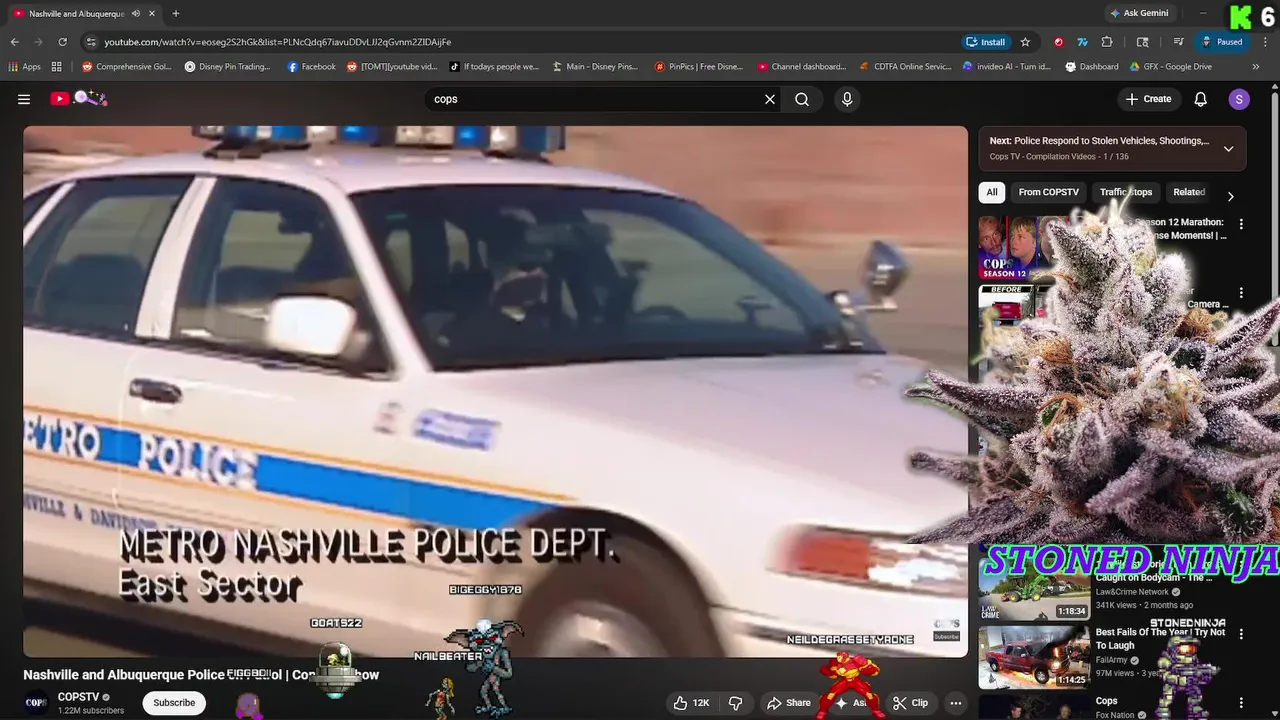Show more filter chips arrow
The height and width of the screenshot is (720, 1280).
coord(1231,196)
